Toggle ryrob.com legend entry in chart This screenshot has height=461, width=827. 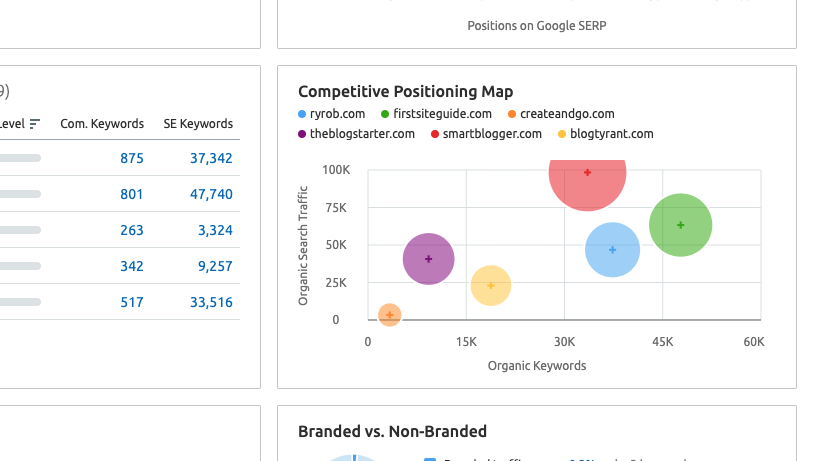331,114
